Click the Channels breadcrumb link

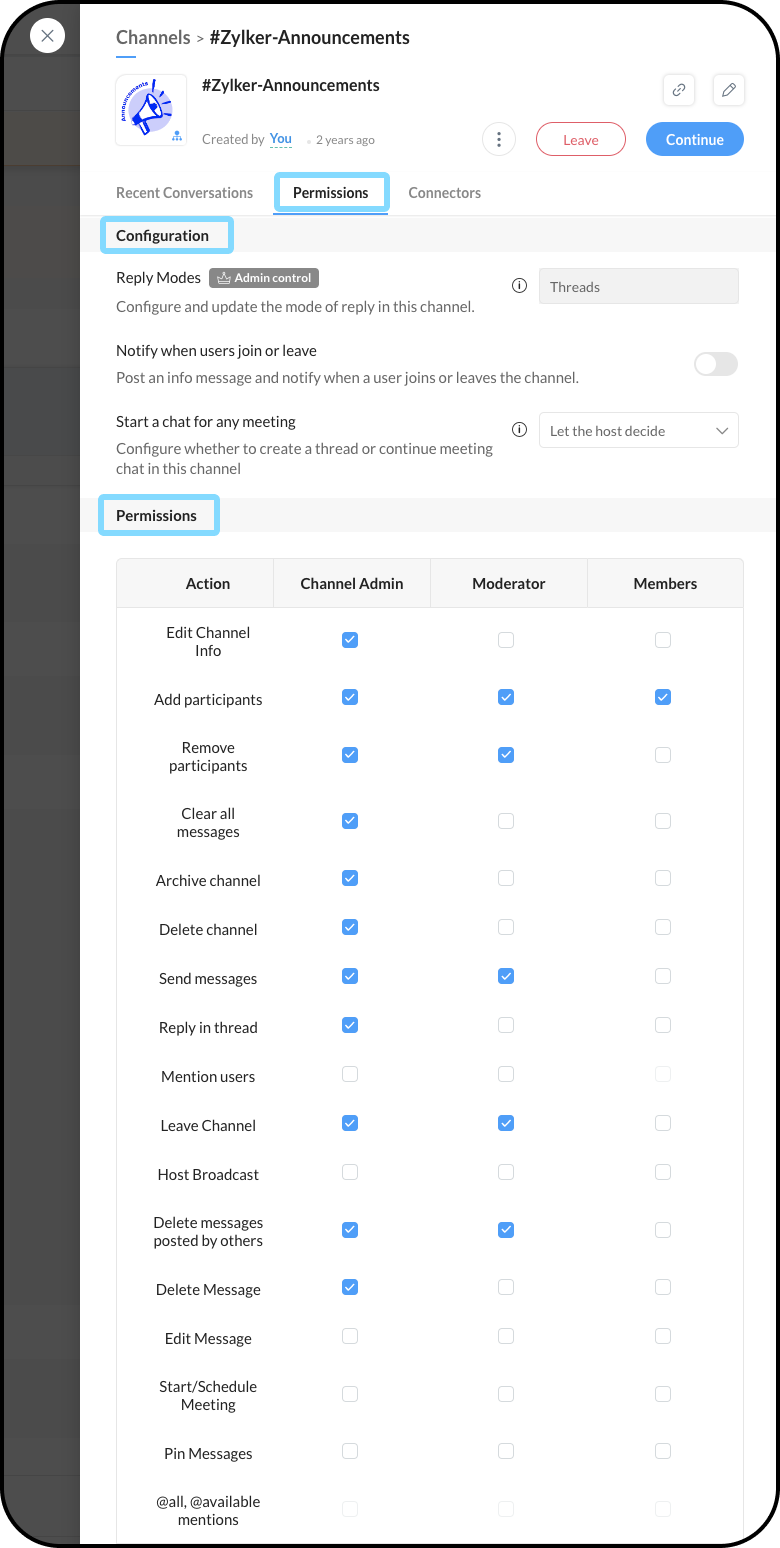pos(153,38)
